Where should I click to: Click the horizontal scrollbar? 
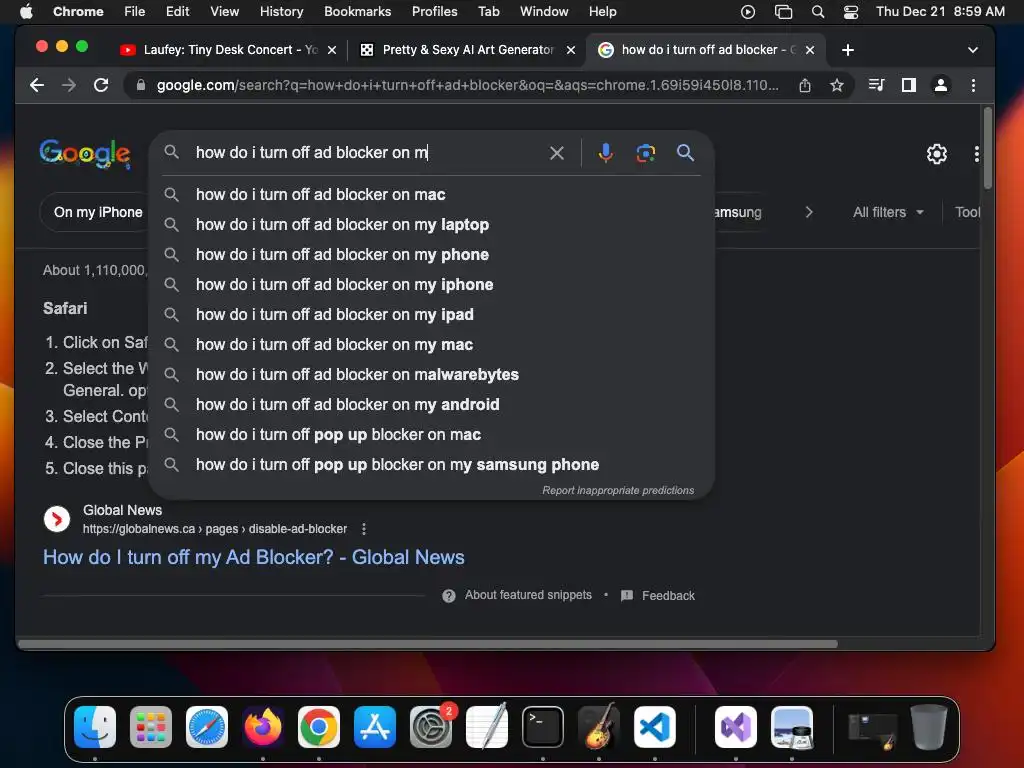(428, 645)
